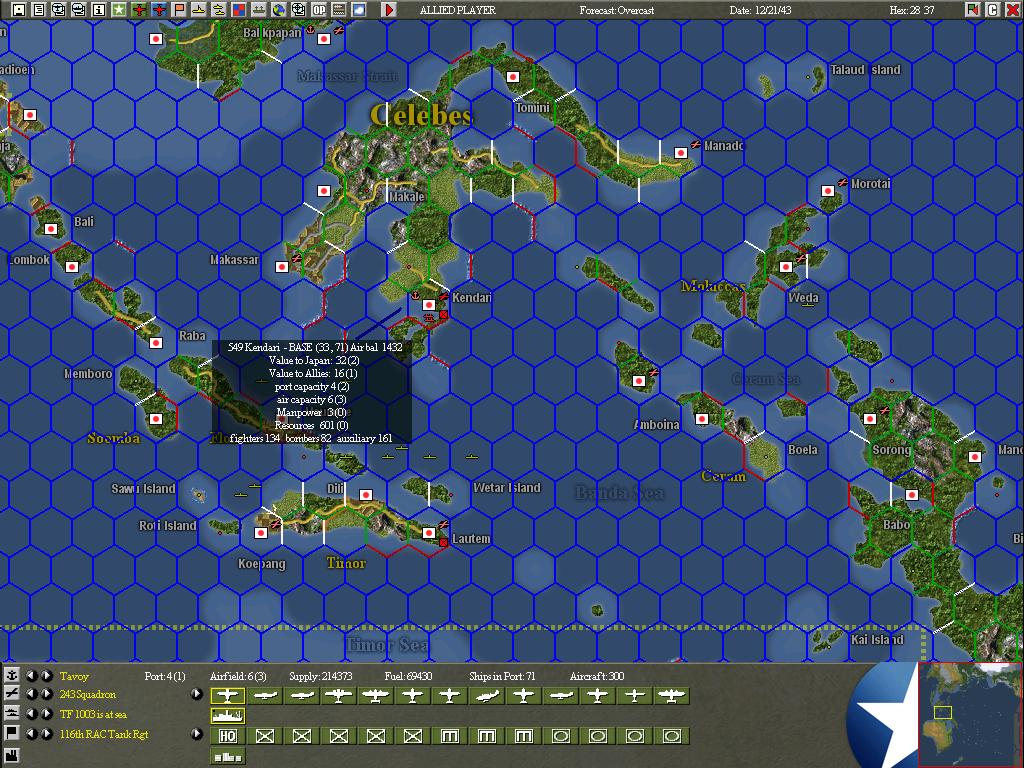Click the double yellow ships toolbar icon

(219, 9)
